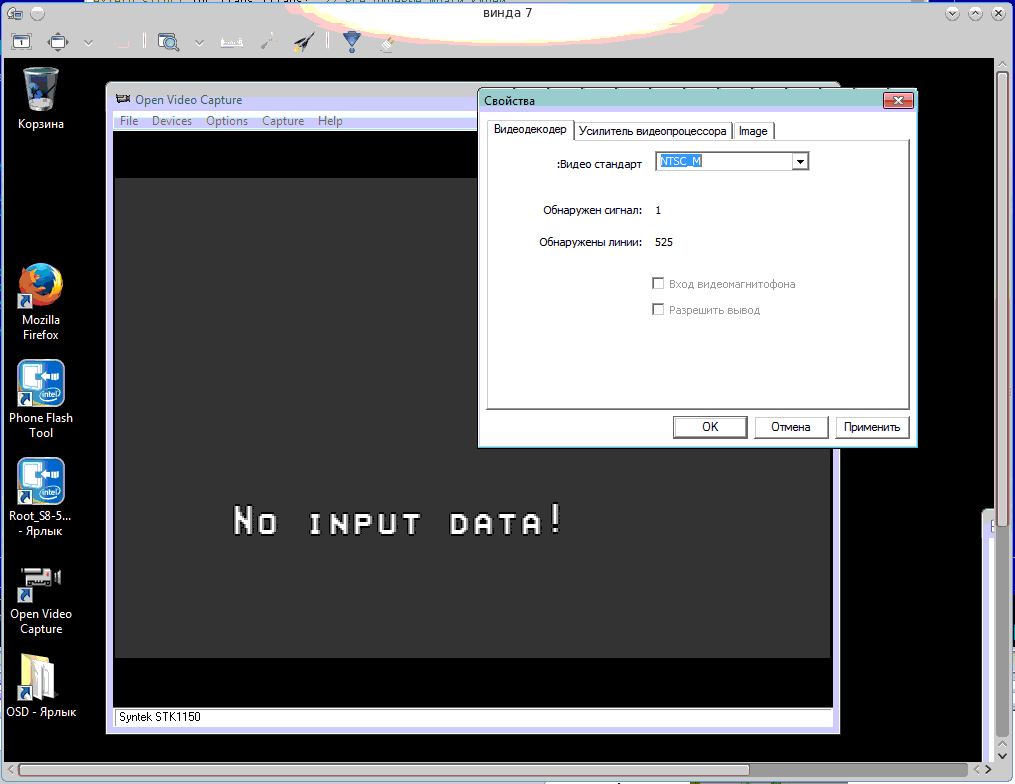Viewport: 1015px width, 784px height.
Task: Open the Phone Flash Tool desktop shortcut
Action: (41, 384)
